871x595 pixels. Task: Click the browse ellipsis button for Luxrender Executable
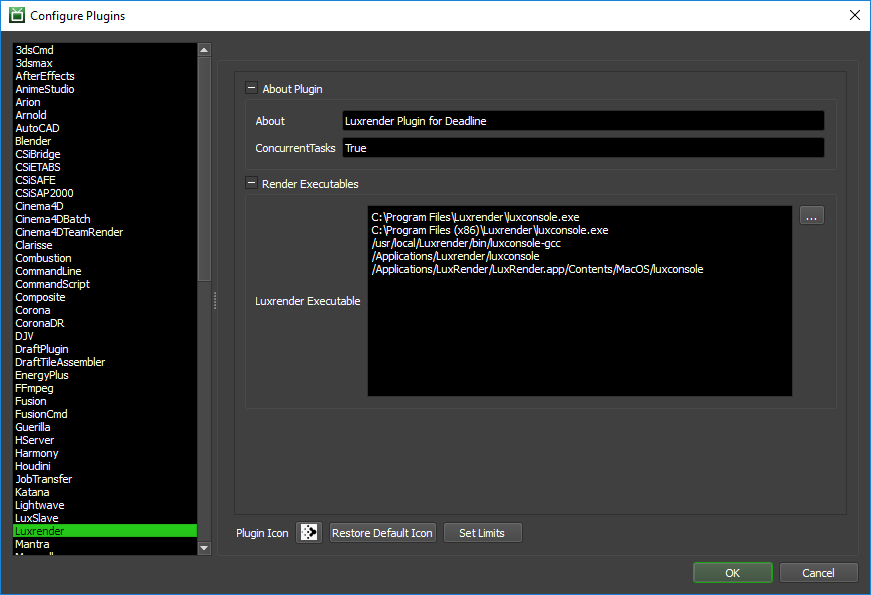click(x=811, y=215)
